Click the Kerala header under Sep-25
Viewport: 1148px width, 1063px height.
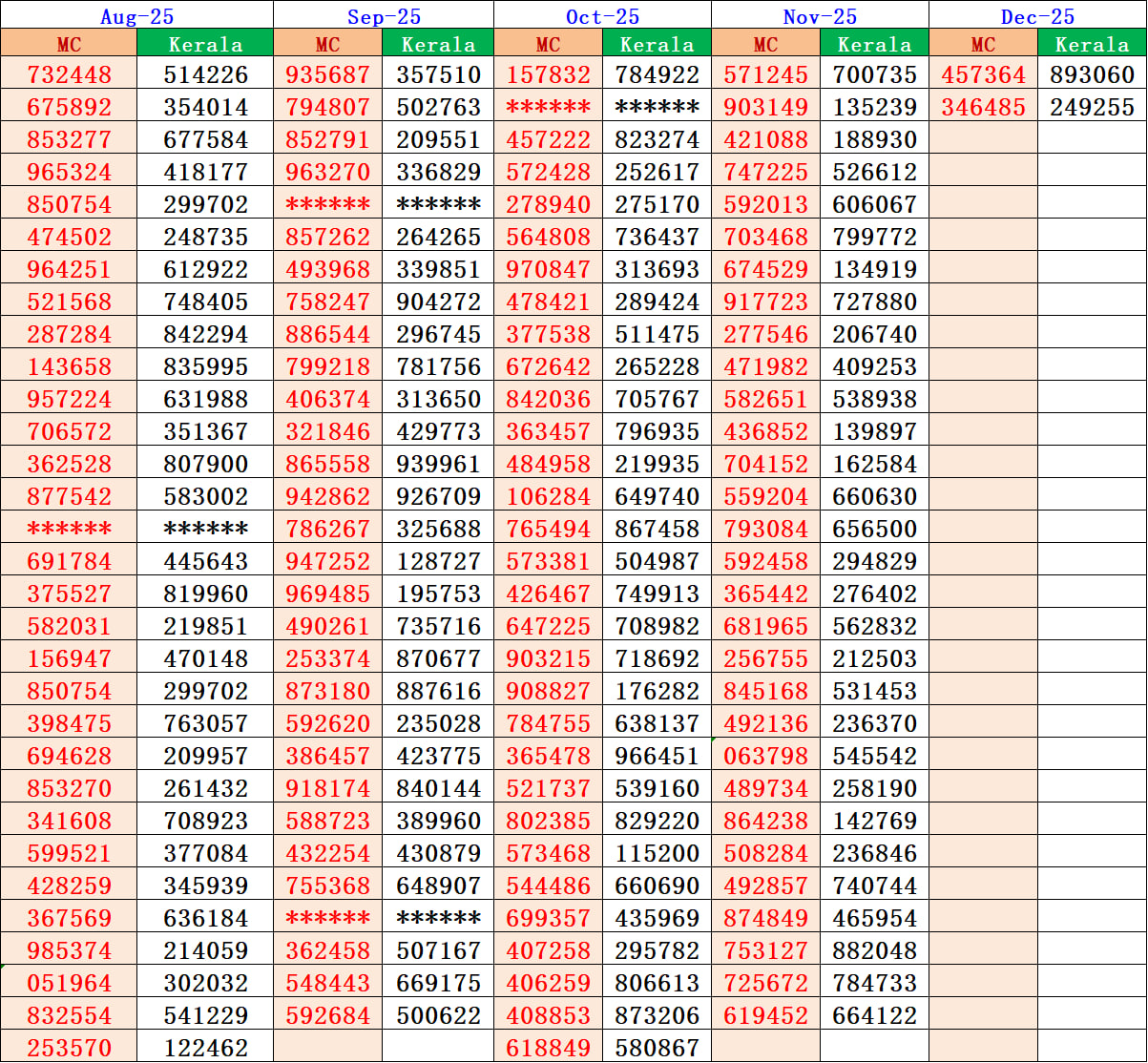436,44
